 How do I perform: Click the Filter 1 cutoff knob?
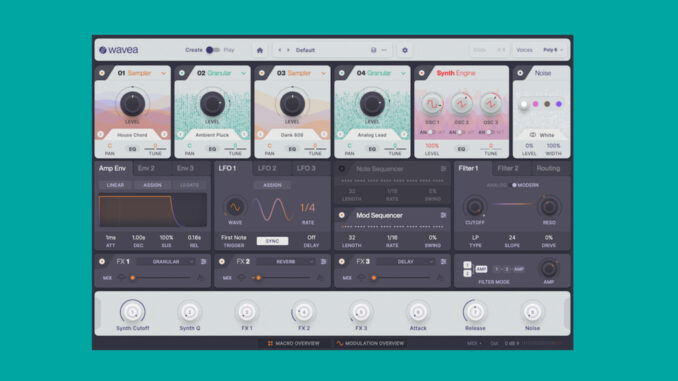[474, 207]
